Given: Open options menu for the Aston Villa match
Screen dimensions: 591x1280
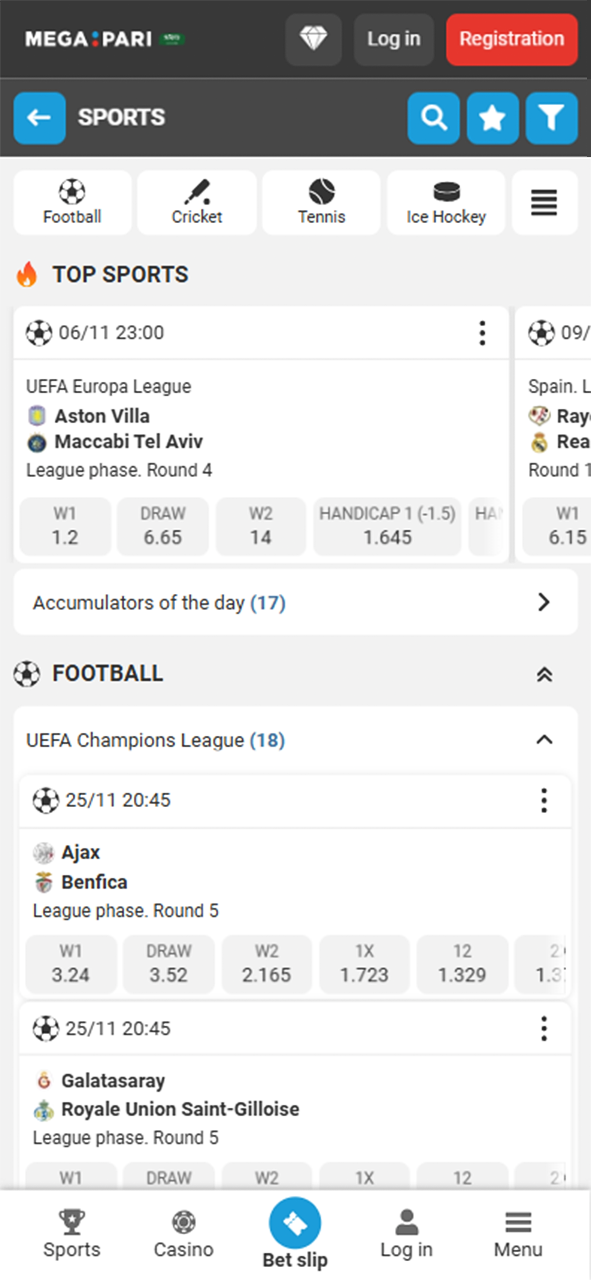Looking at the screenshot, I should pyautogui.click(x=482, y=332).
